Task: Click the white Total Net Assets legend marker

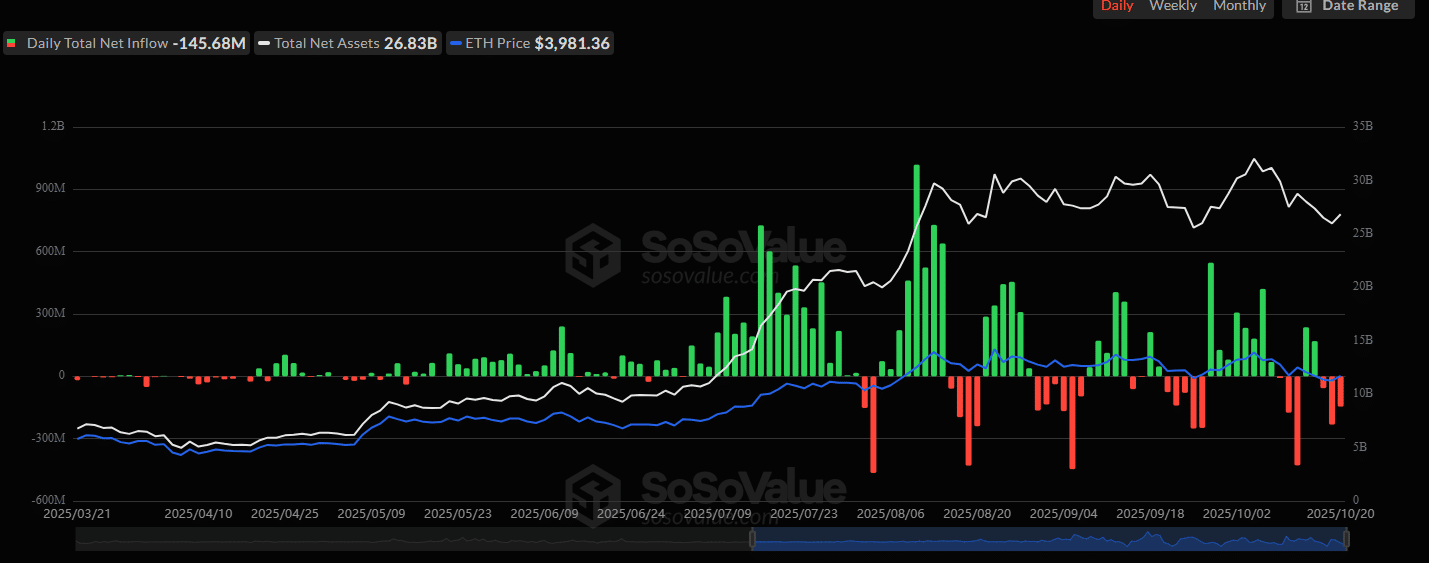Action: coord(264,44)
